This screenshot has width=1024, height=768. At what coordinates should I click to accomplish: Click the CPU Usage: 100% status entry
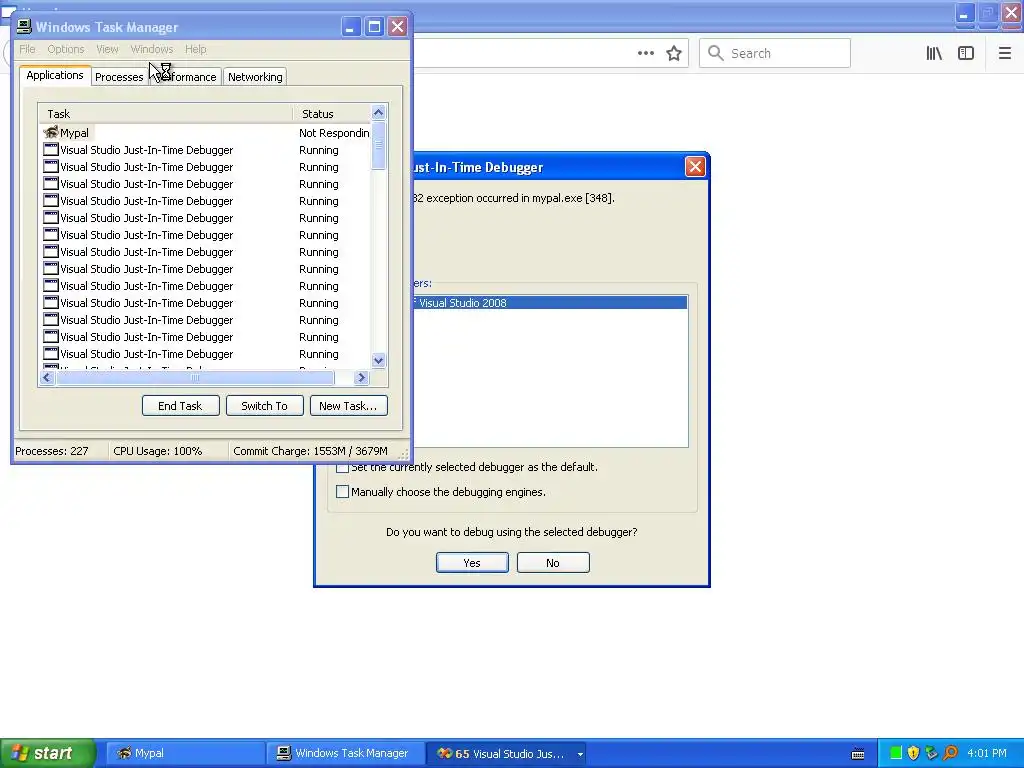click(157, 451)
